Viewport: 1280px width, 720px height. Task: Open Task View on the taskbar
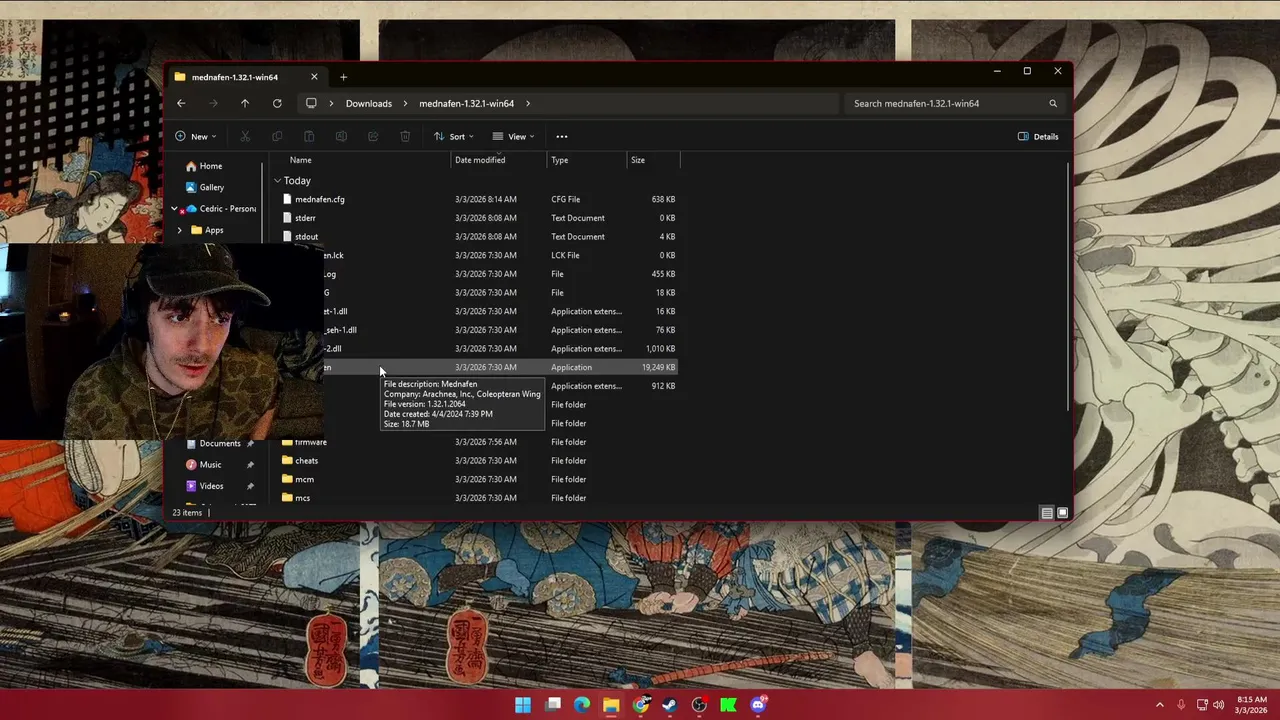click(553, 705)
